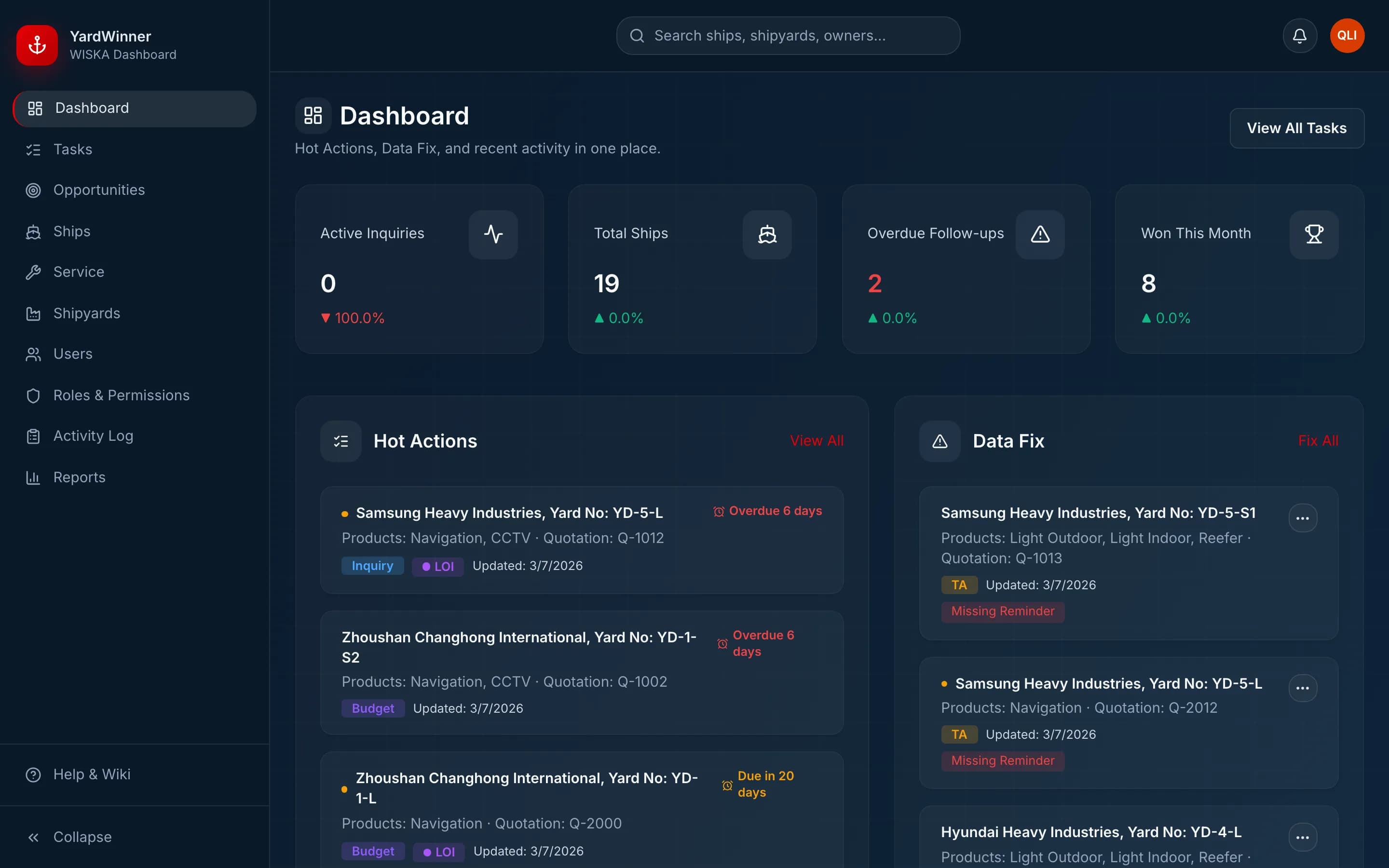Click the Total Ships ship icon
The height and width of the screenshot is (868, 1389).
[x=767, y=234]
